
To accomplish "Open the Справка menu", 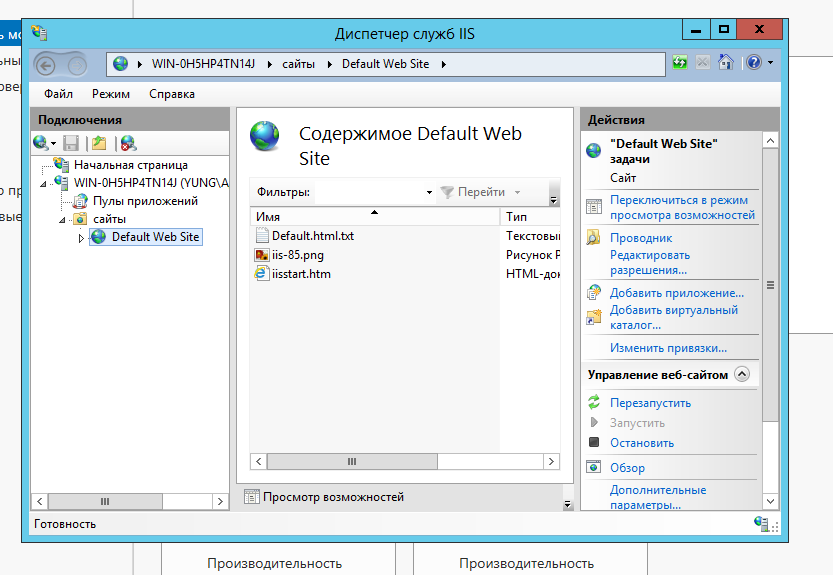I will point(172,94).
